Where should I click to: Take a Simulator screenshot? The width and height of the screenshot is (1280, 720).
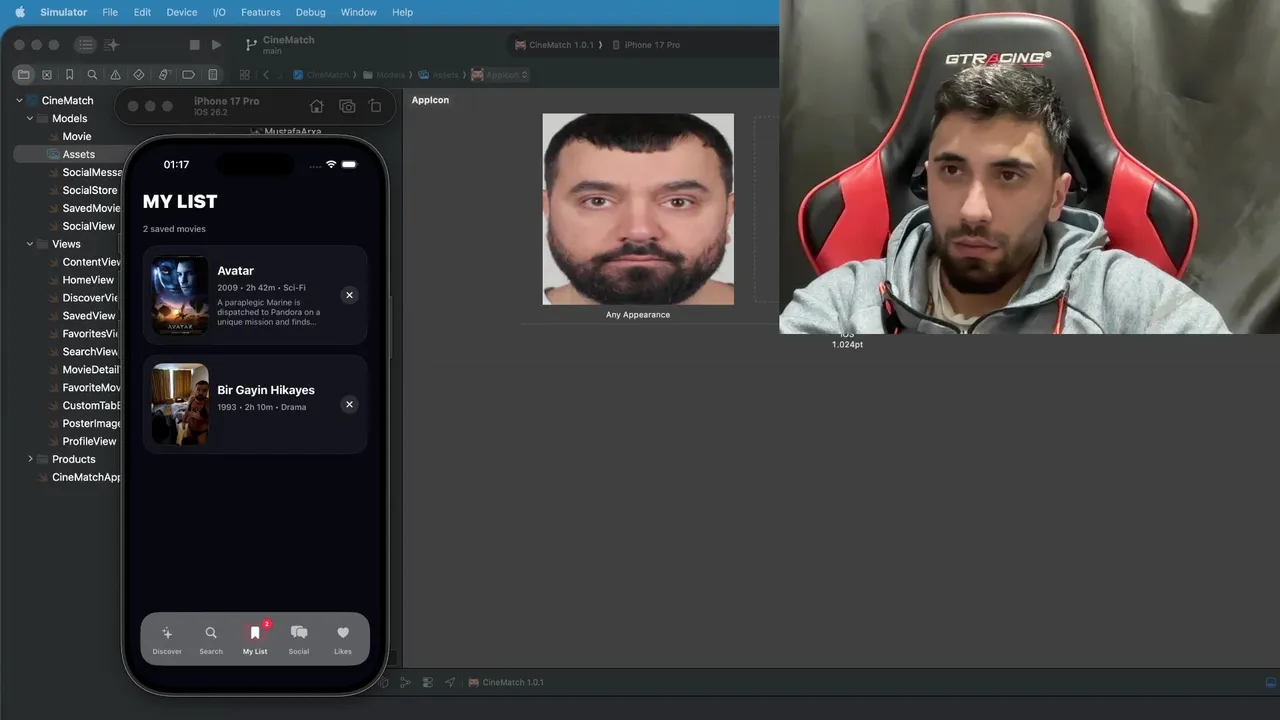347,106
